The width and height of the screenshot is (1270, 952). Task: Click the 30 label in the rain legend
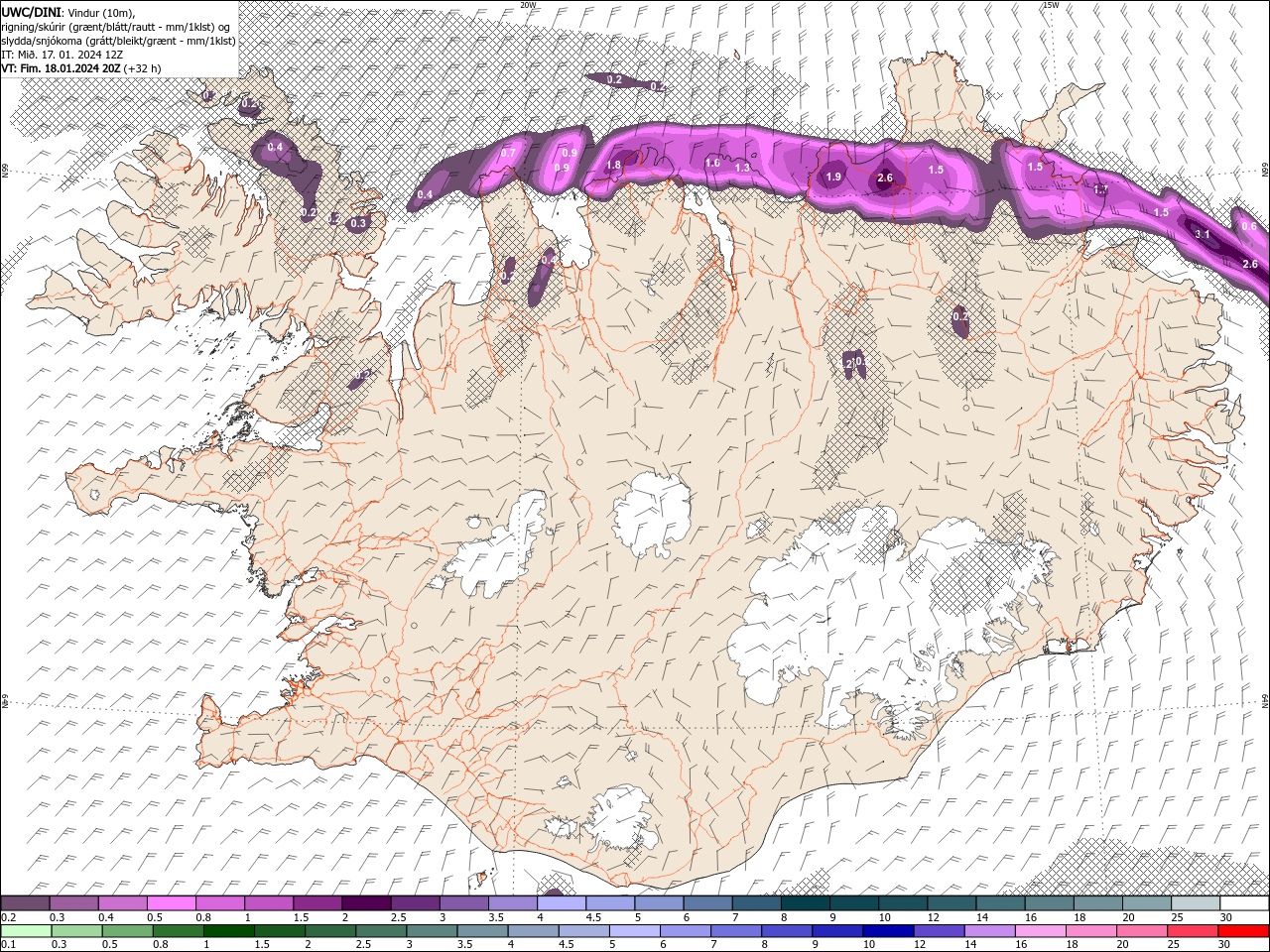click(1223, 945)
